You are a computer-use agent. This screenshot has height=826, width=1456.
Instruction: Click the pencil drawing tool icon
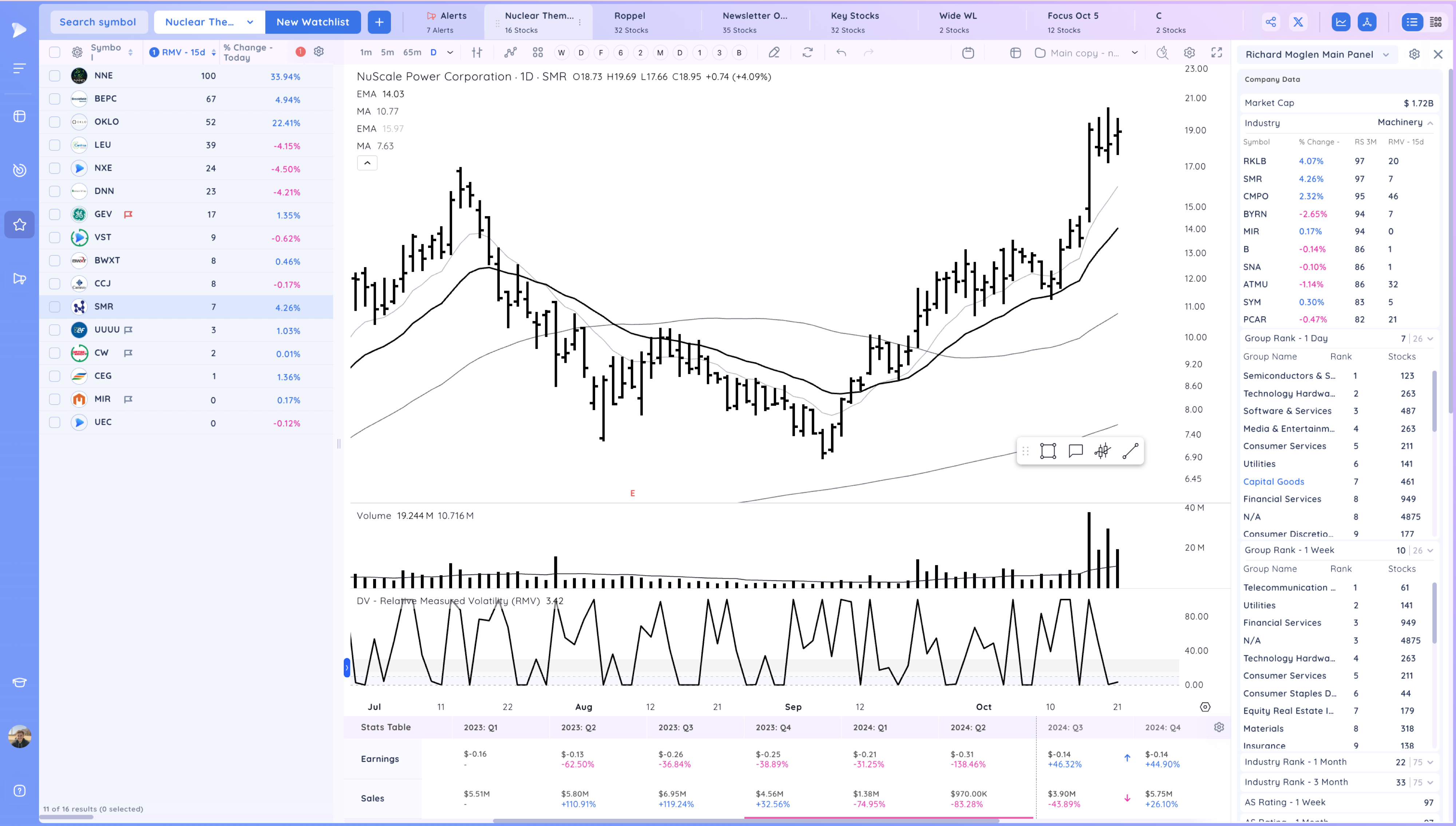click(x=774, y=53)
